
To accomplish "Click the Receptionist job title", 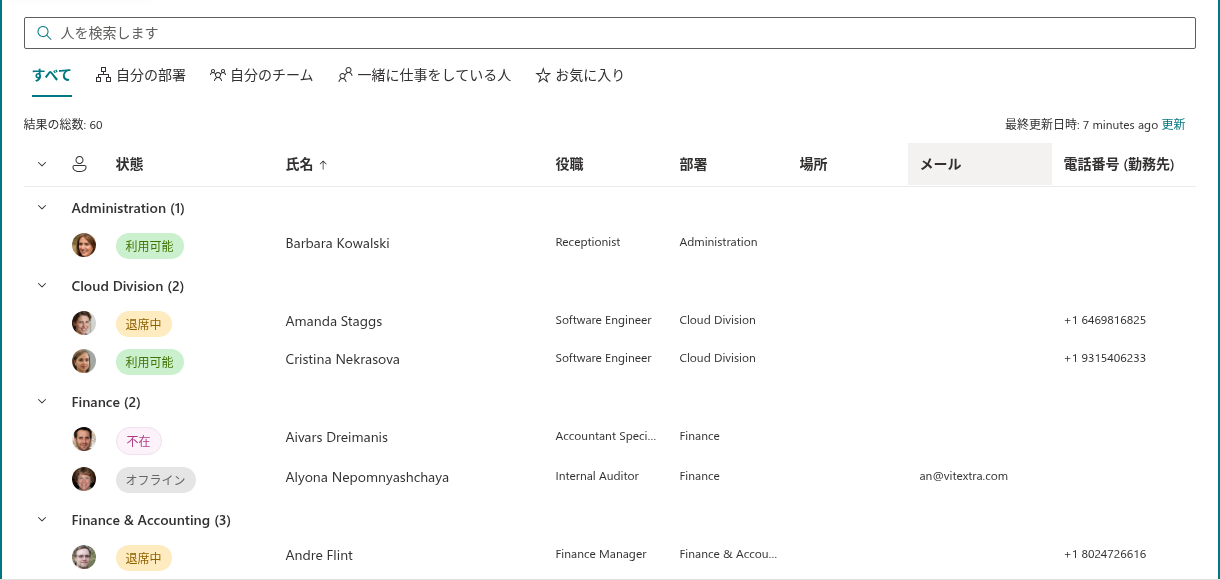I will click(588, 242).
